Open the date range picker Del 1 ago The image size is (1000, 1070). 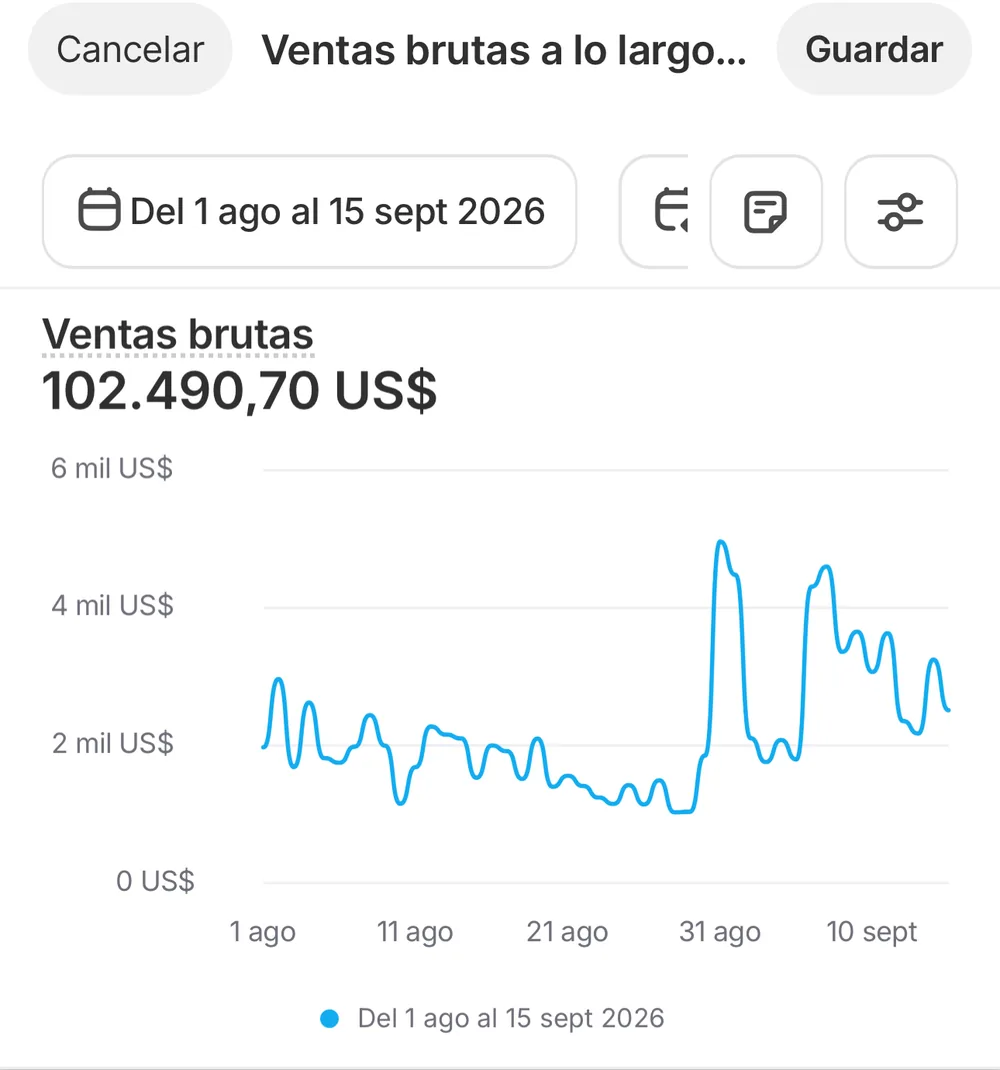[x=309, y=212]
